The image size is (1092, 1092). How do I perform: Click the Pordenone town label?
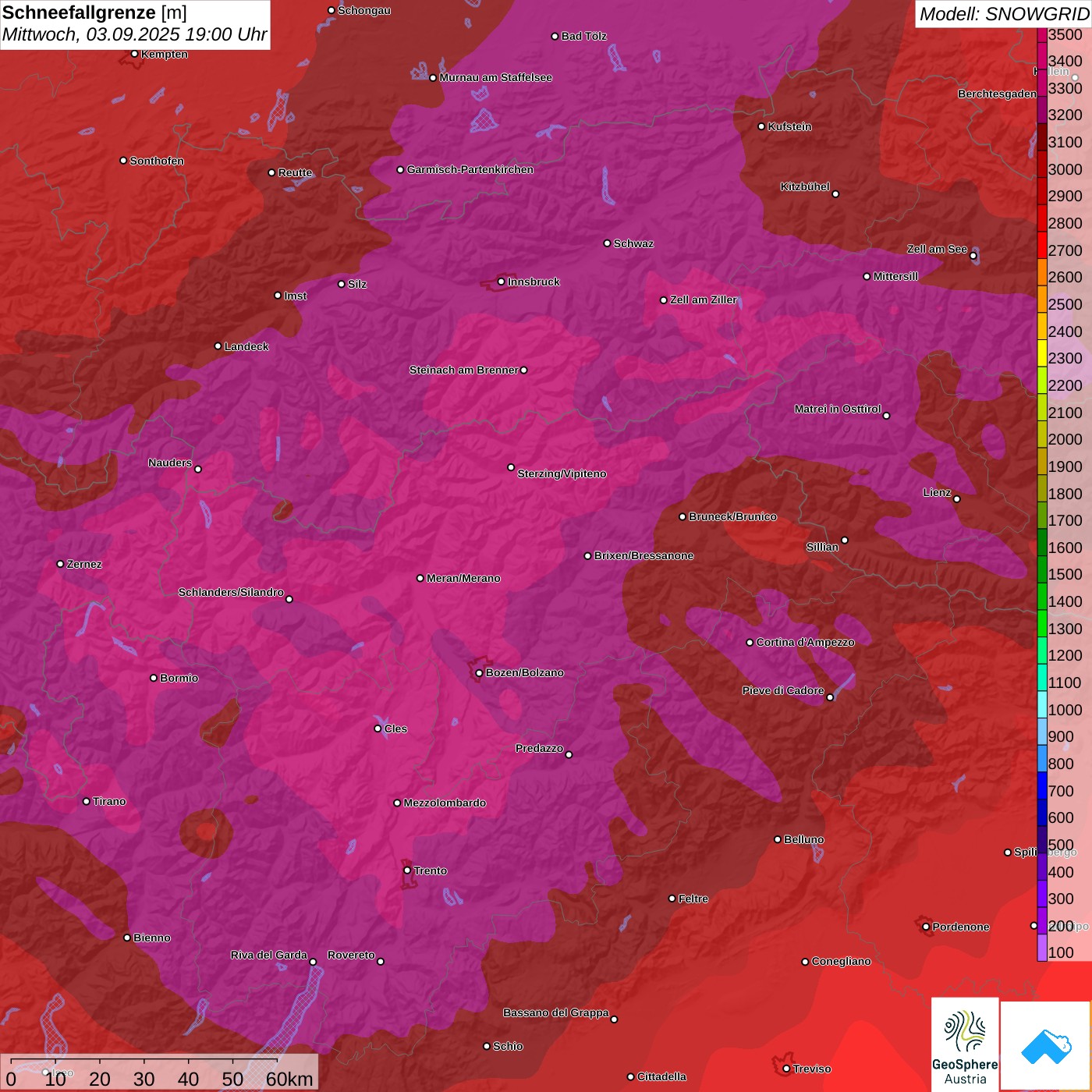point(961,927)
